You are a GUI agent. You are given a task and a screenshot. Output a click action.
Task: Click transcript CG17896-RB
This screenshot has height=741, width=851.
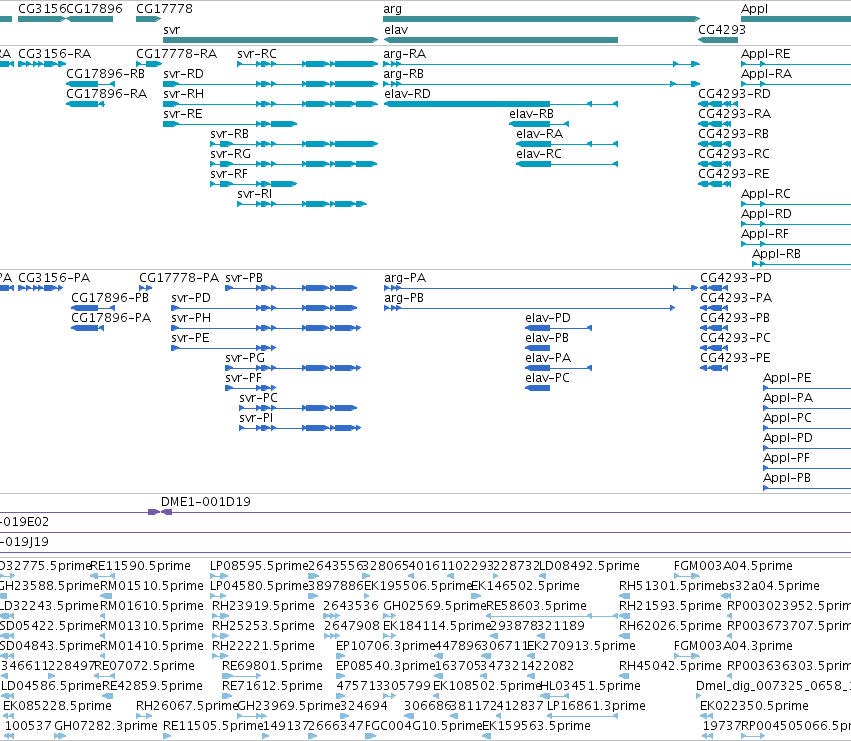pos(90,84)
